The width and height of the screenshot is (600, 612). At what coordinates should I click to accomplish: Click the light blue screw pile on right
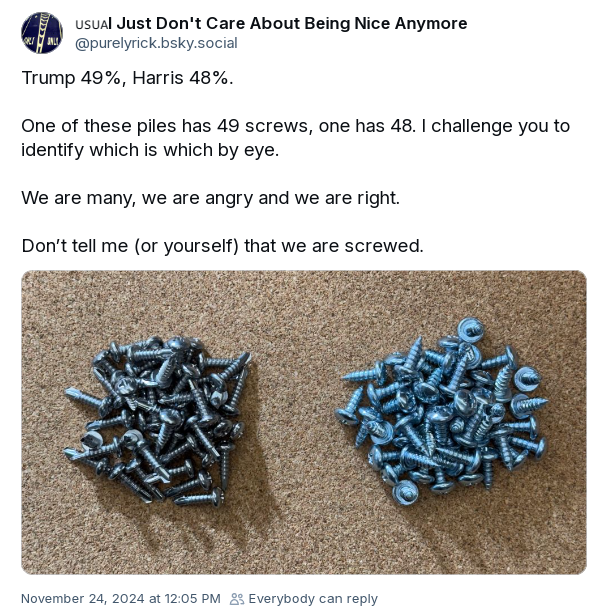point(442,412)
